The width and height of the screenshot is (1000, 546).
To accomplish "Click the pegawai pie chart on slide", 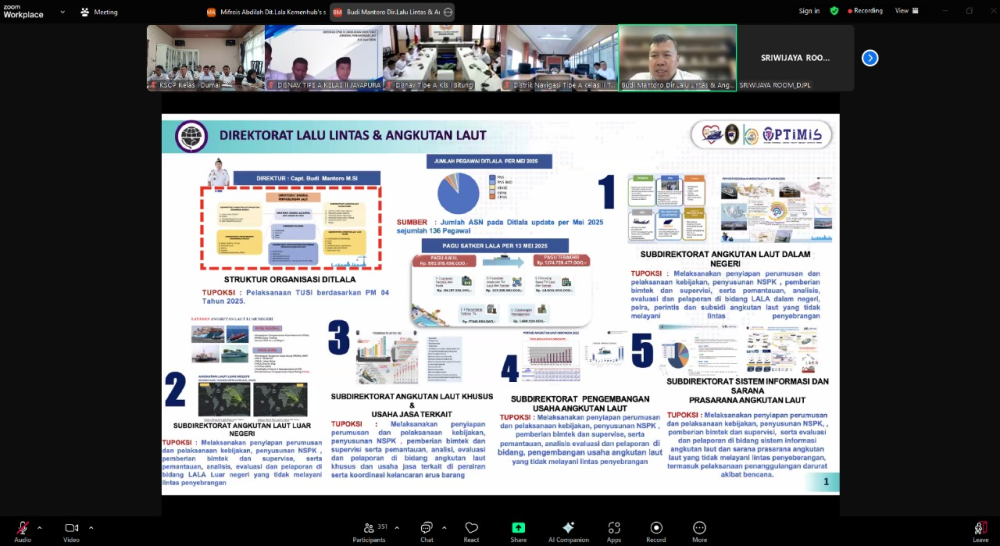I will 458,193.
